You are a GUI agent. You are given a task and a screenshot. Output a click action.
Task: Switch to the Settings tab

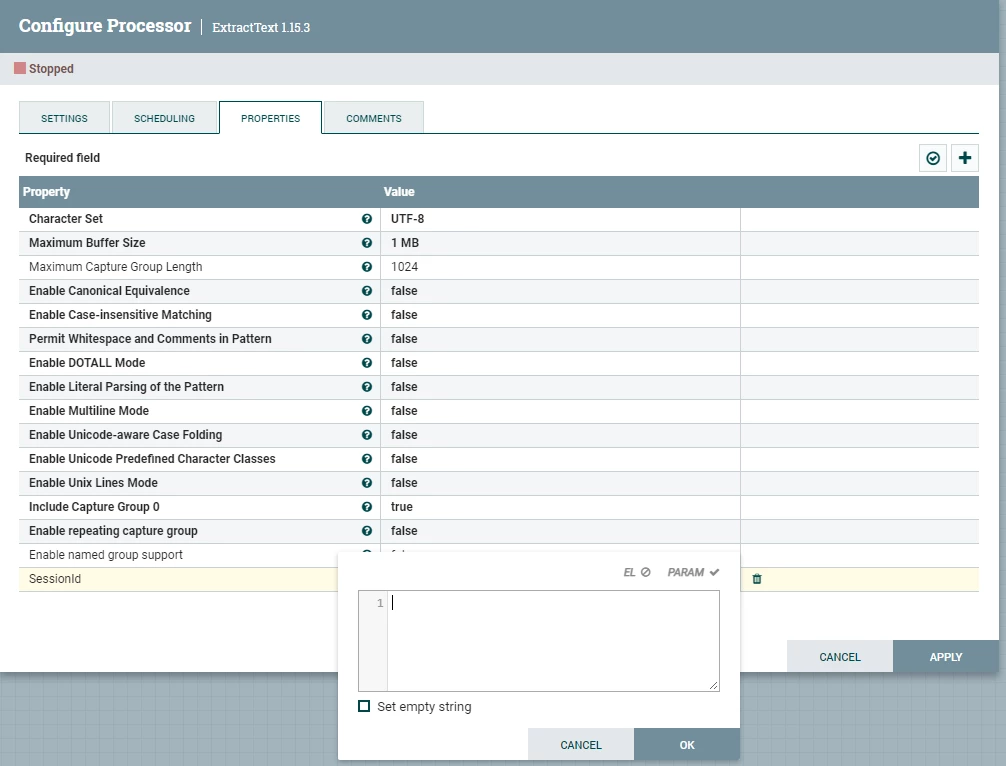point(64,118)
